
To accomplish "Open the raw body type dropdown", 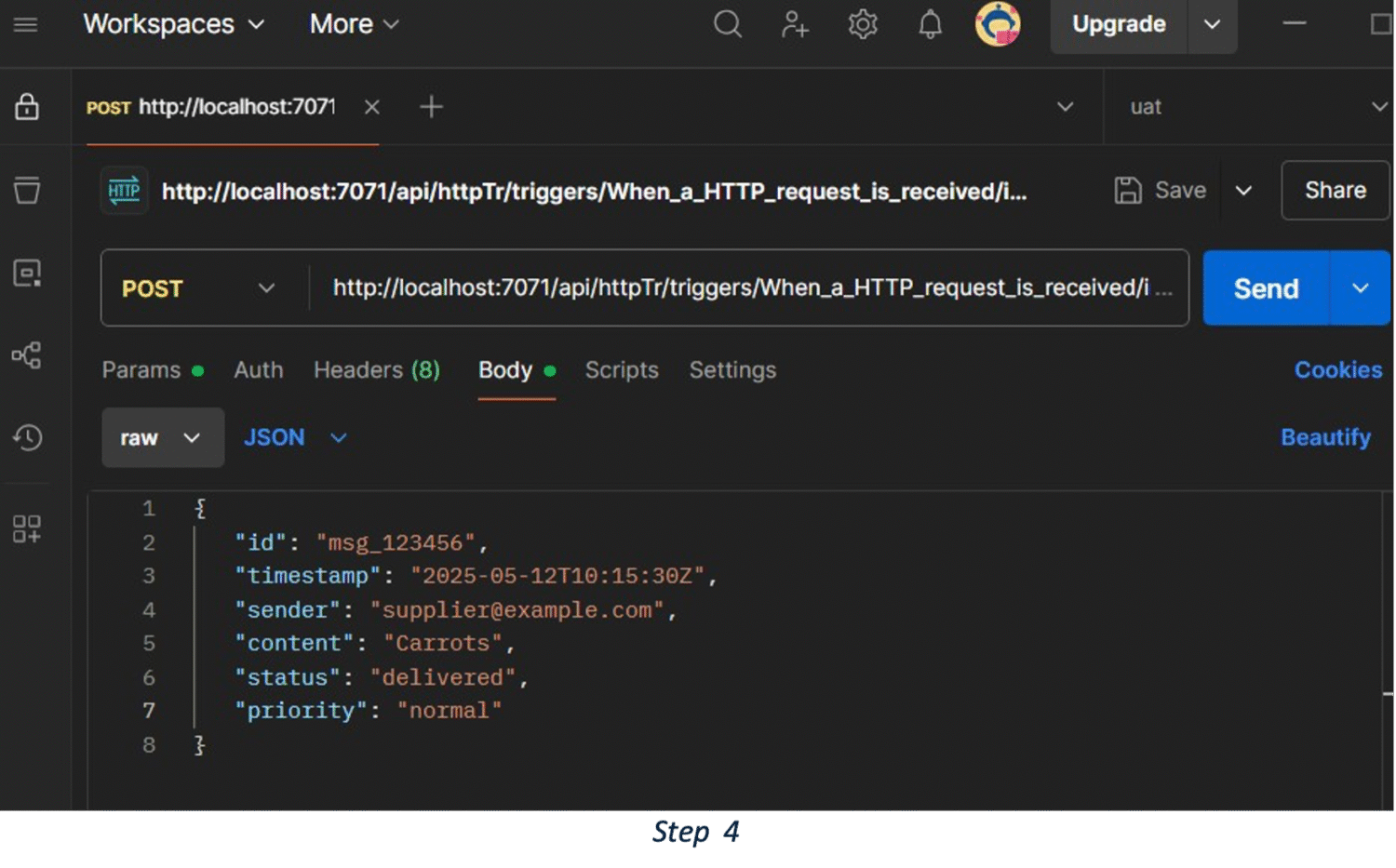I will coord(162,437).
